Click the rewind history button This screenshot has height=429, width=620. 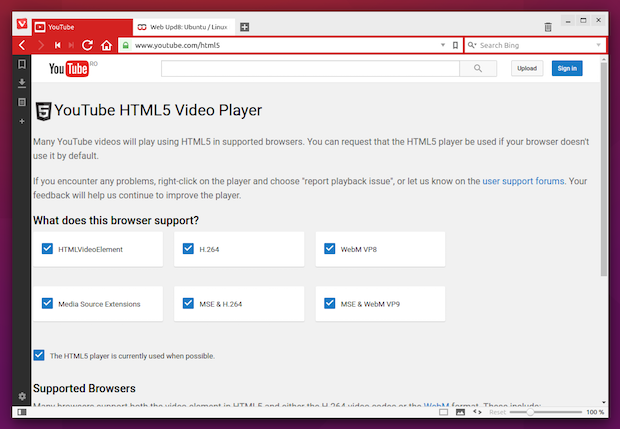(58, 45)
